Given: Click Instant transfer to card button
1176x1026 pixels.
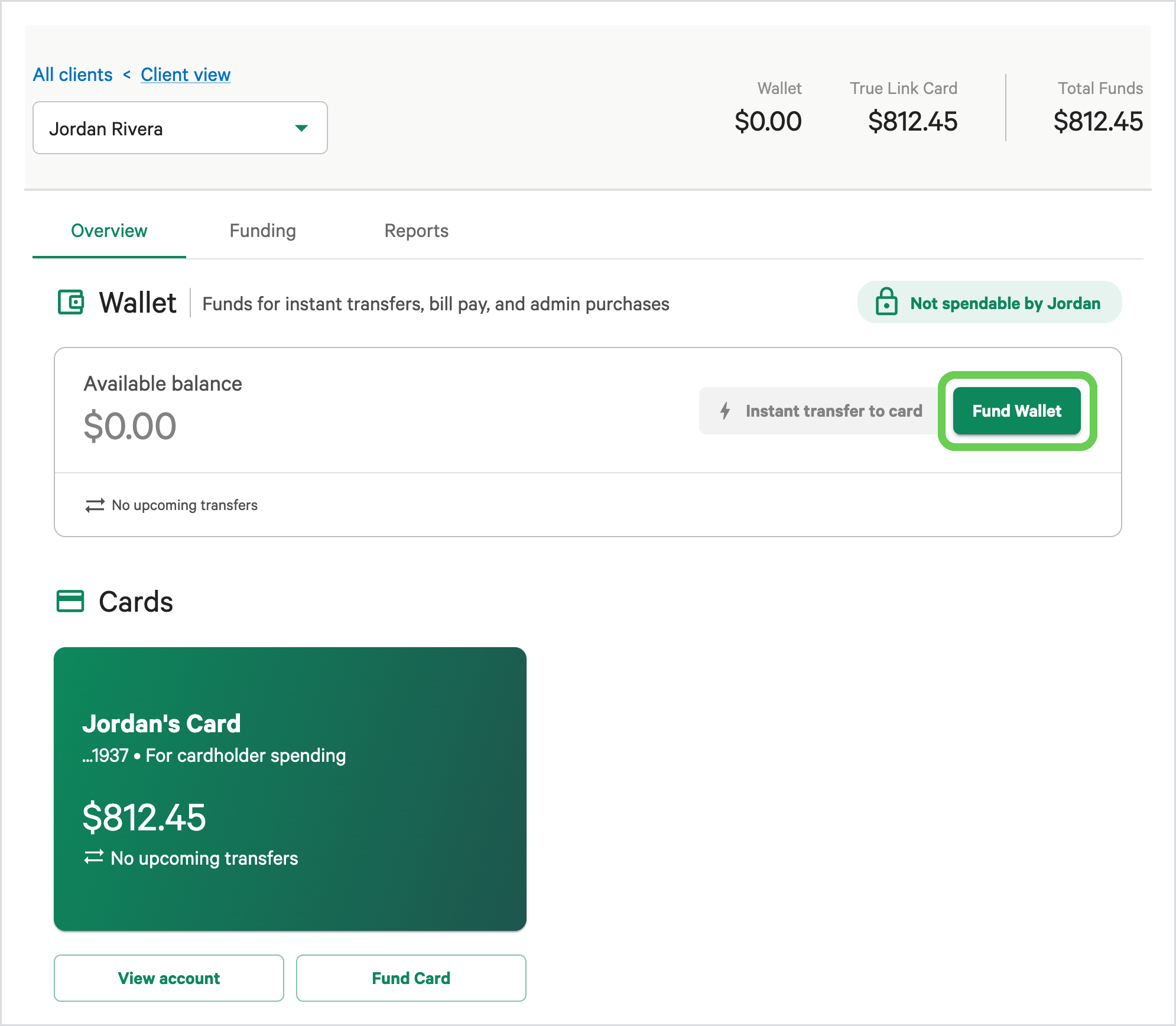Looking at the screenshot, I should pyautogui.click(x=821, y=411).
